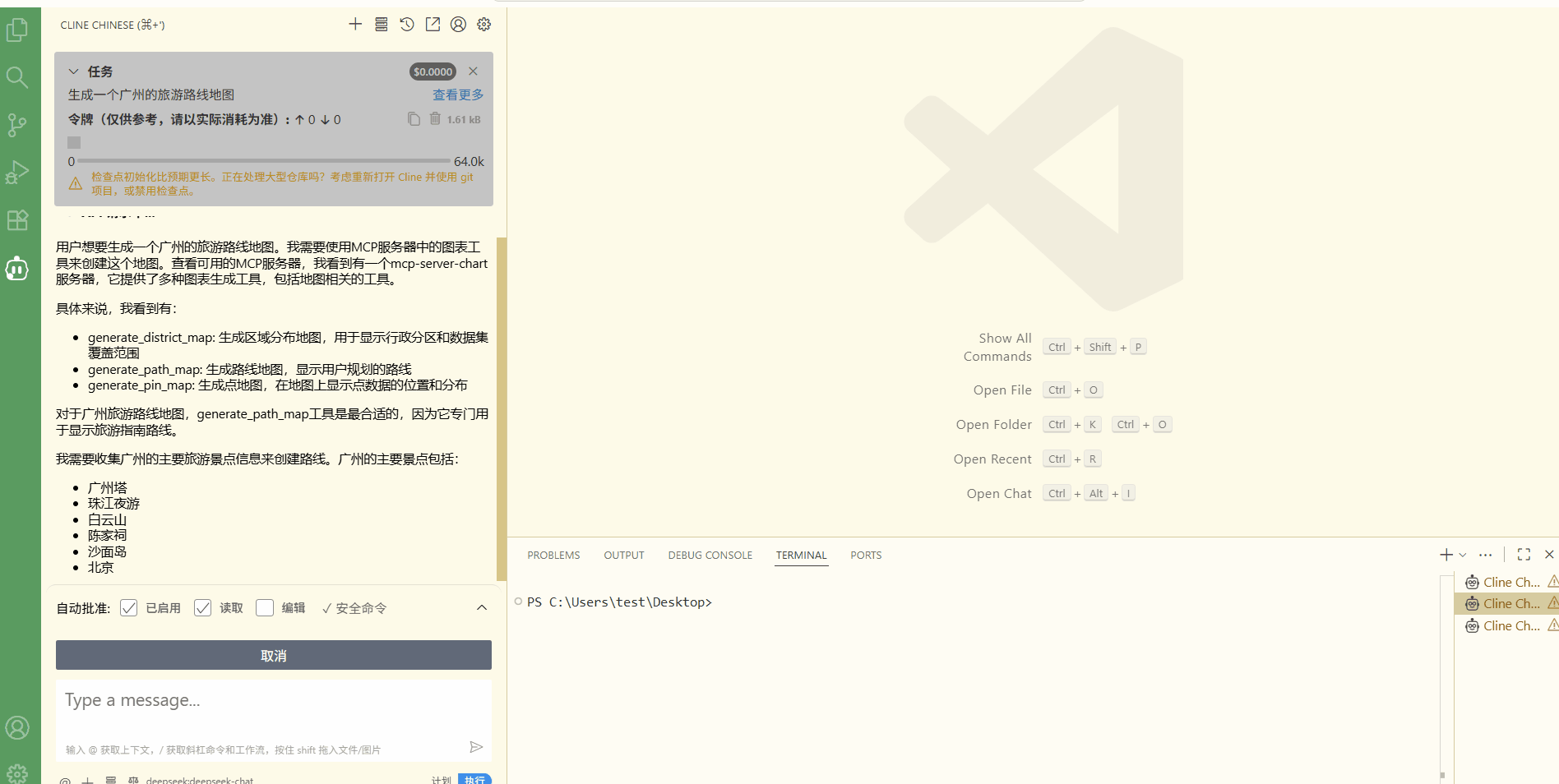Switch to the OUTPUT tab

tap(623, 555)
